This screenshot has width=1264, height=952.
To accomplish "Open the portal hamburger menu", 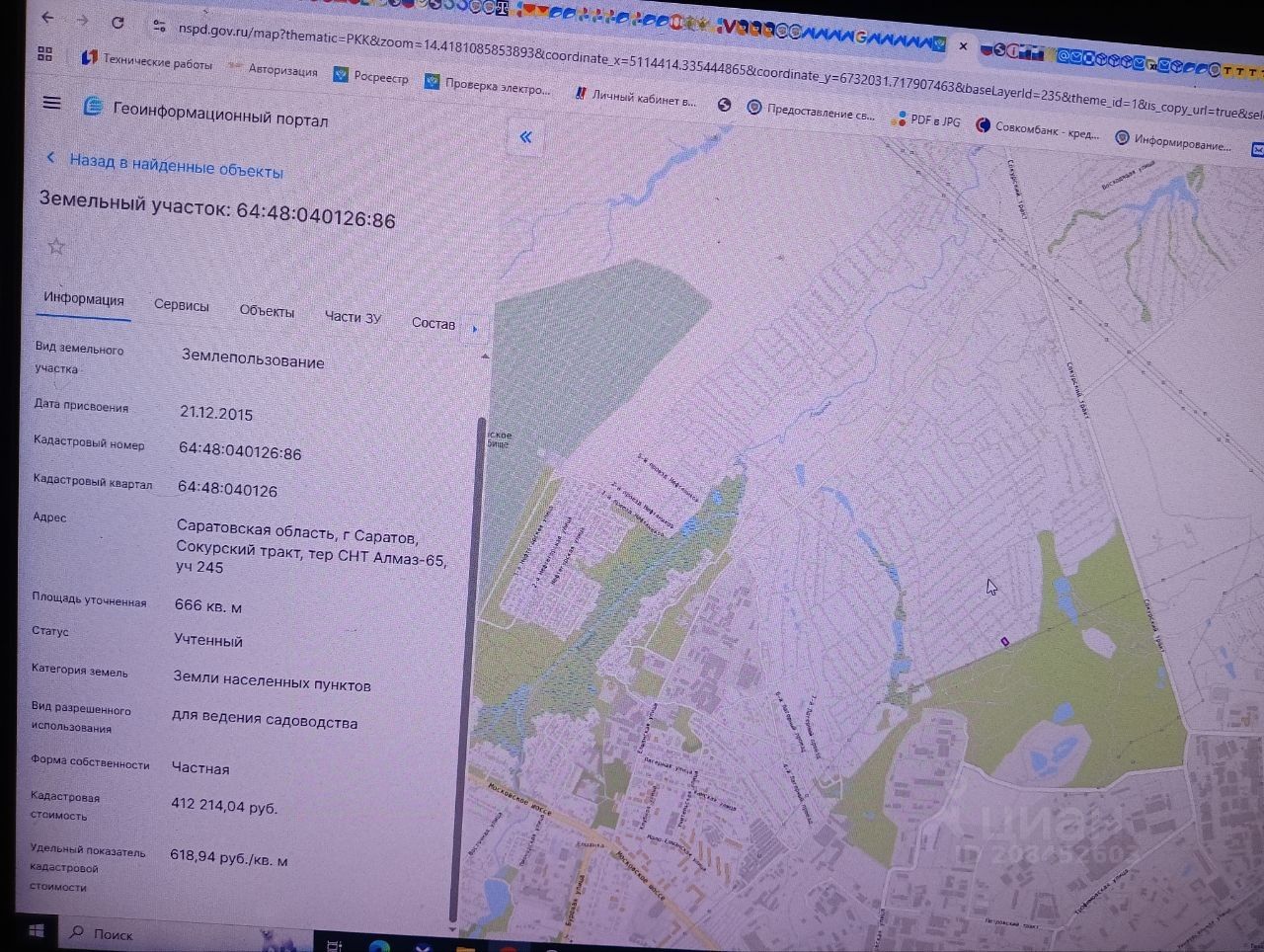I will click(52, 103).
